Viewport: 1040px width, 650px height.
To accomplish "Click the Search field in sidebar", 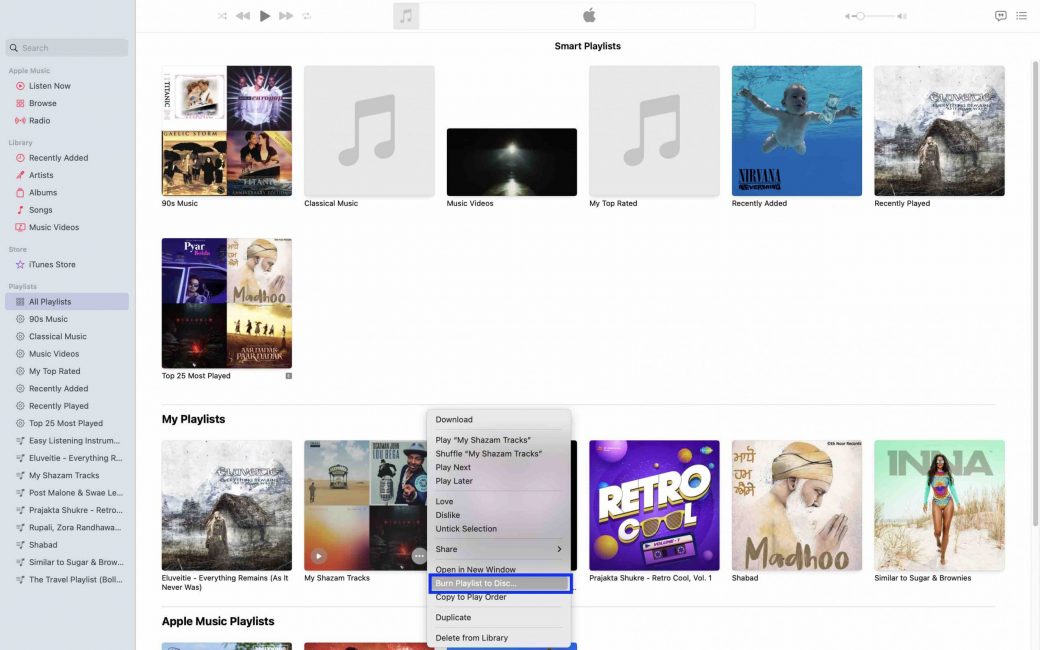I will coord(68,48).
